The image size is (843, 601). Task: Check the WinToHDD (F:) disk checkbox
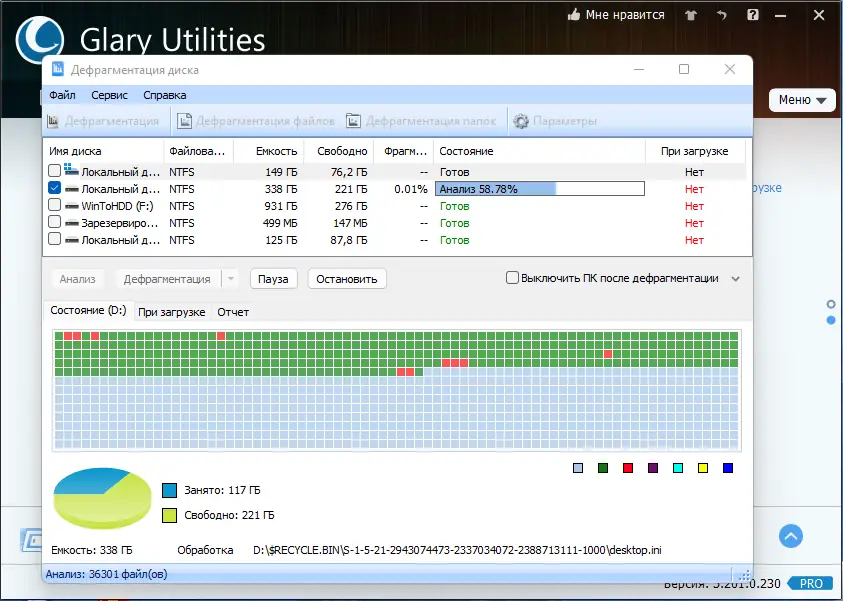click(x=54, y=205)
